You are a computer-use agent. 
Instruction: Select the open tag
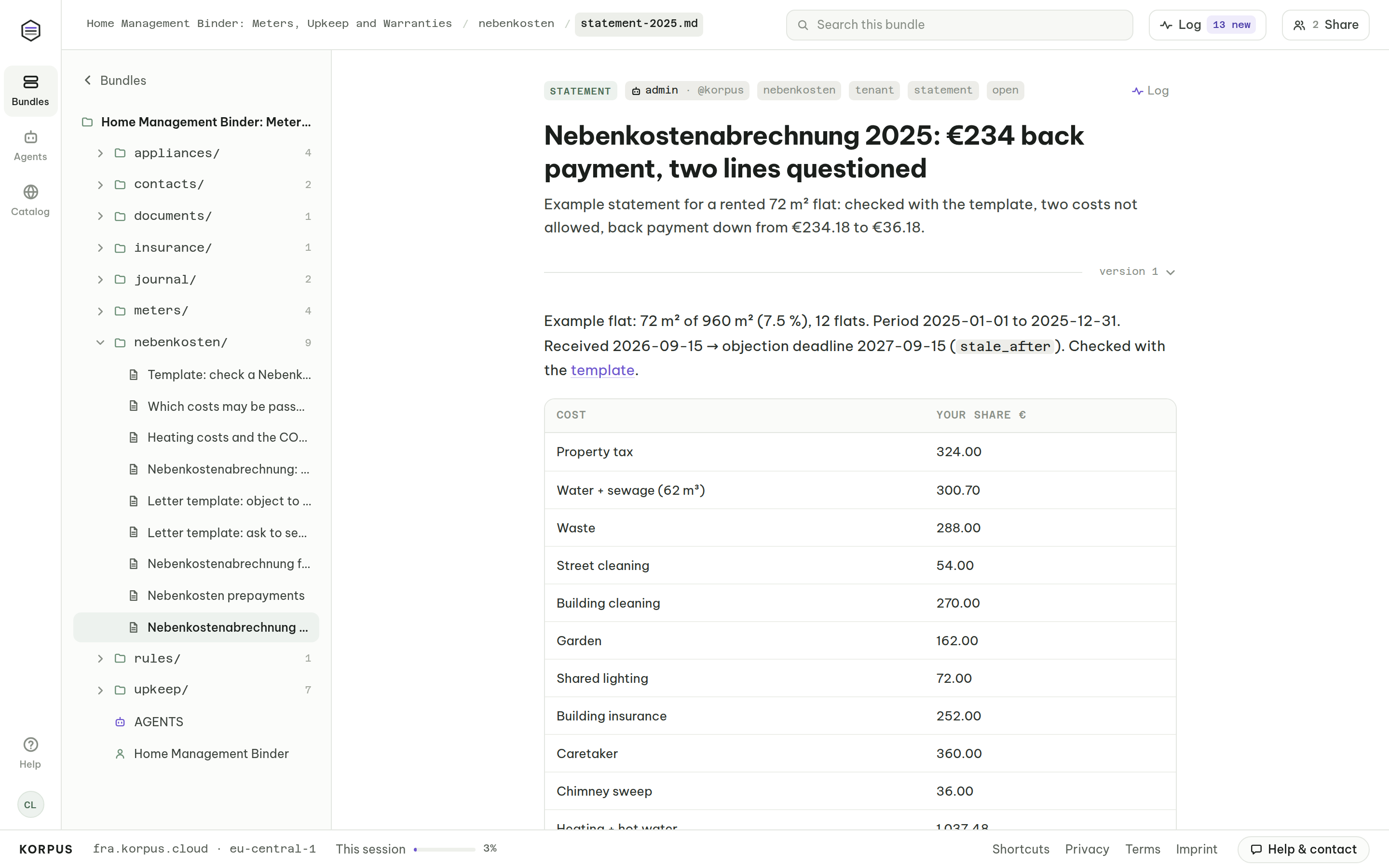click(x=1005, y=91)
